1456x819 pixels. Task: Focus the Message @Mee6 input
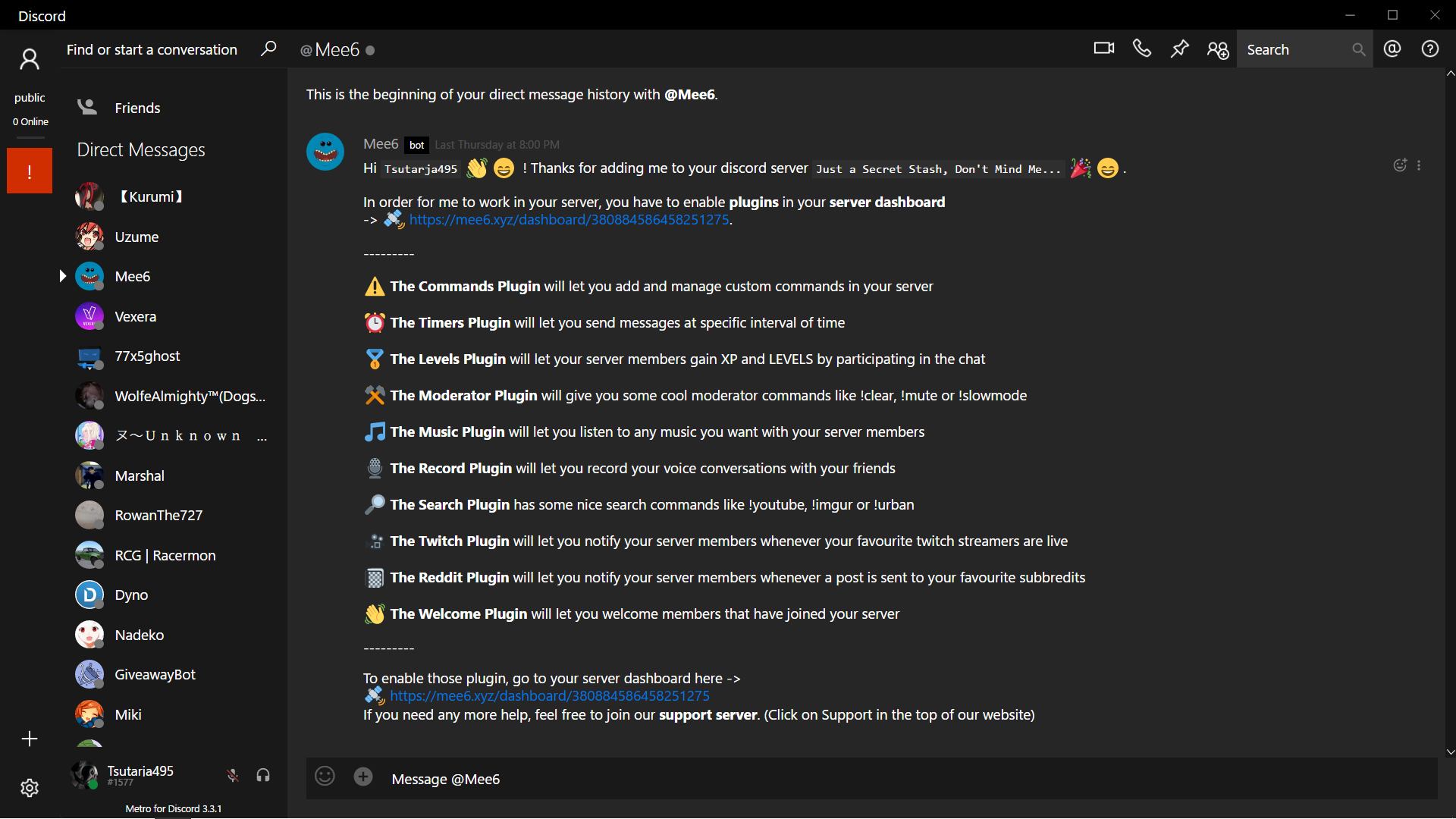click(x=910, y=779)
